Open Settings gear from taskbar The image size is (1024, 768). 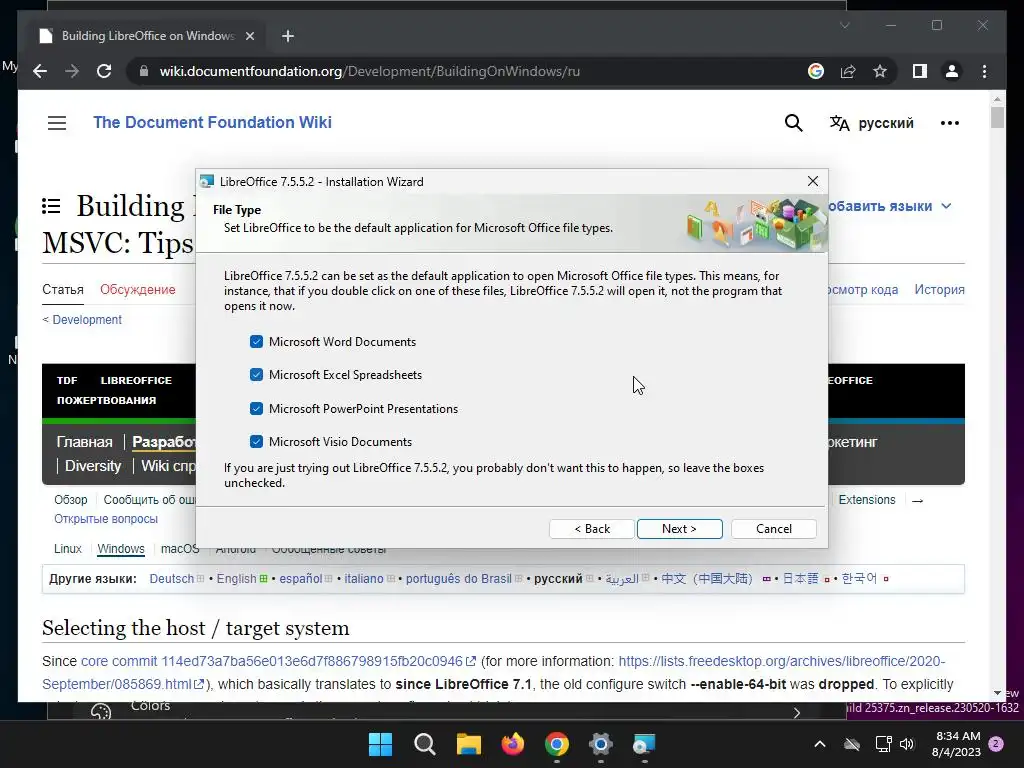[x=600, y=744]
